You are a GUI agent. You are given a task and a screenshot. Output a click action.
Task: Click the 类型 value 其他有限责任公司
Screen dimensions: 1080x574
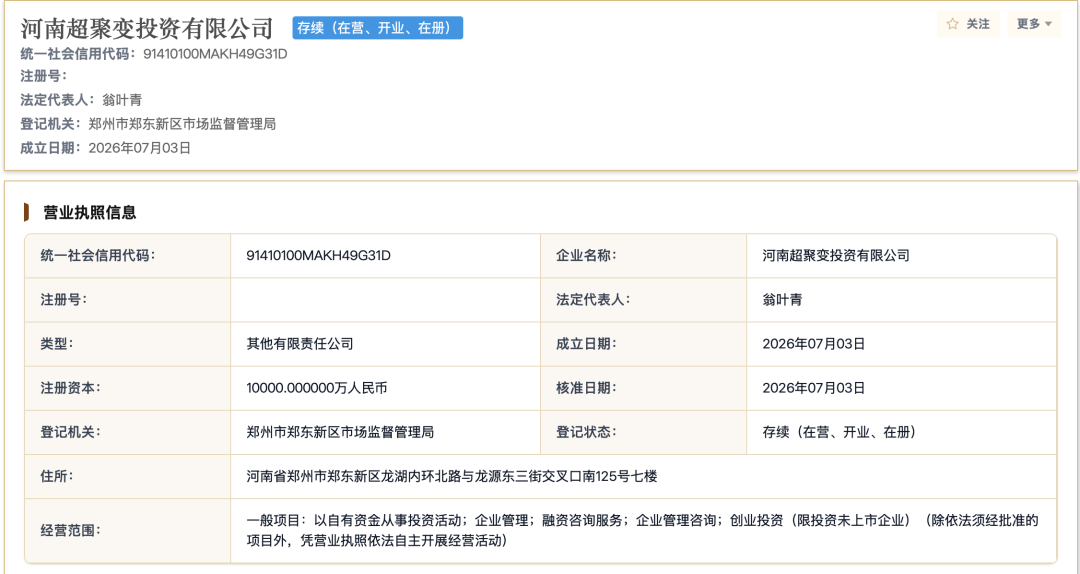pos(300,344)
